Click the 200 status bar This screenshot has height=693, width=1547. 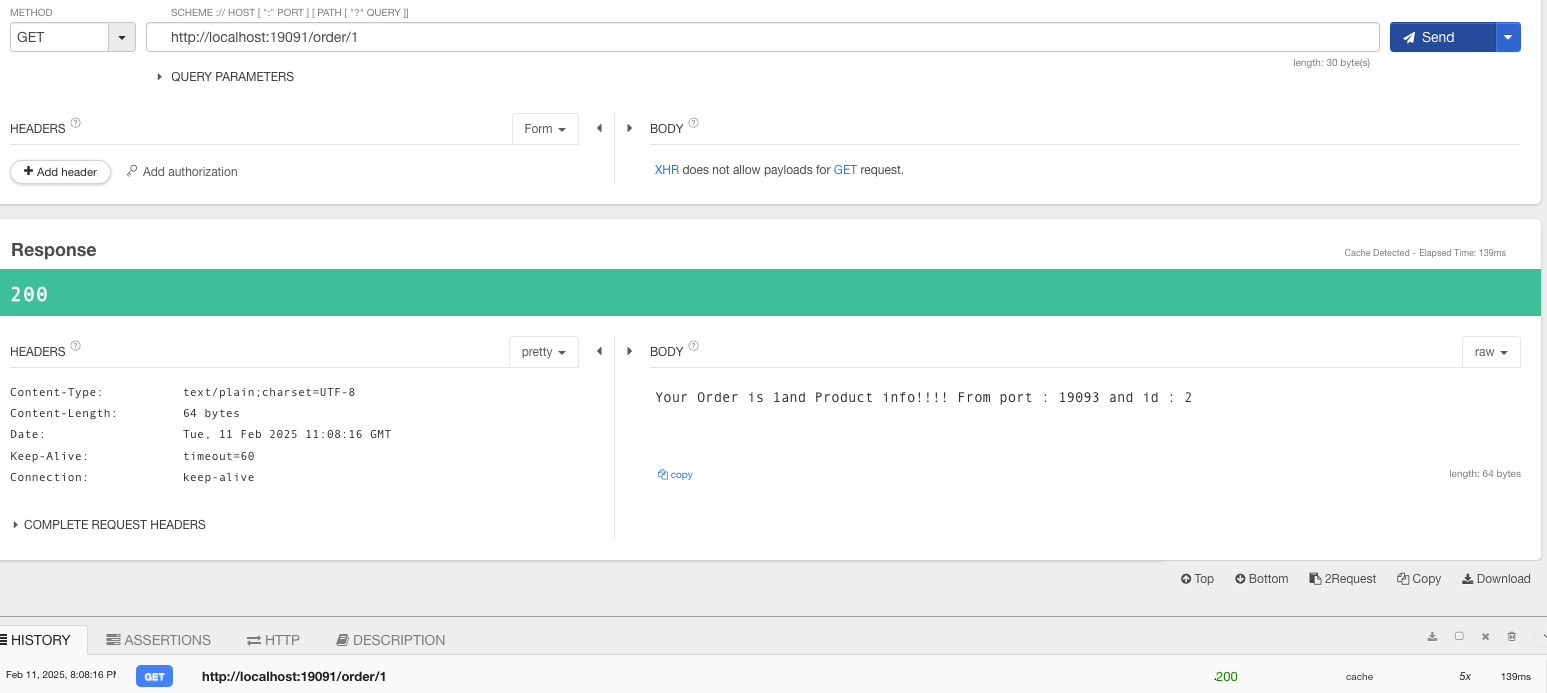pyautogui.click(x=770, y=293)
